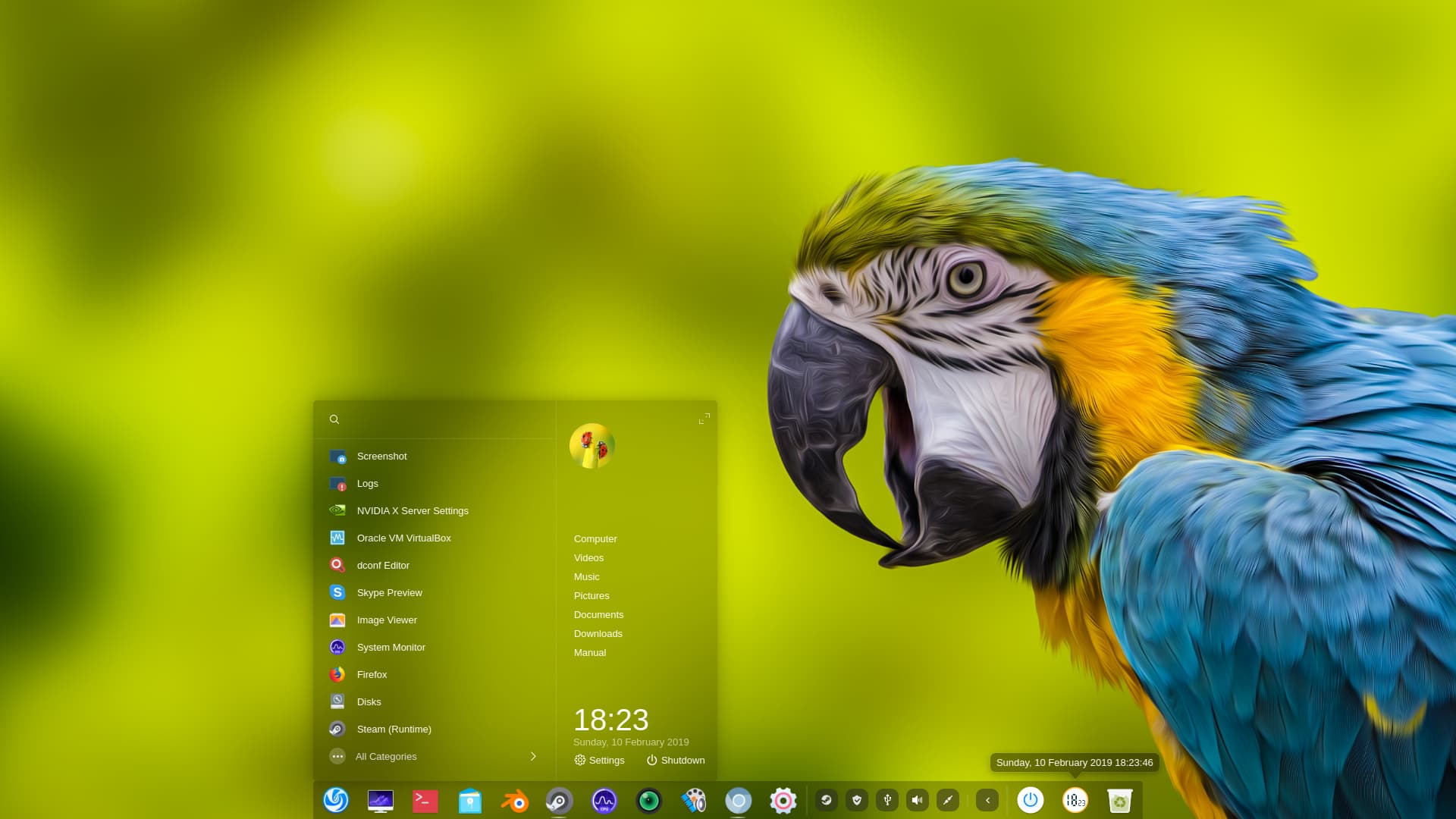The image size is (1456, 819).
Task: Click the shield security tray icon
Action: pyautogui.click(x=857, y=800)
